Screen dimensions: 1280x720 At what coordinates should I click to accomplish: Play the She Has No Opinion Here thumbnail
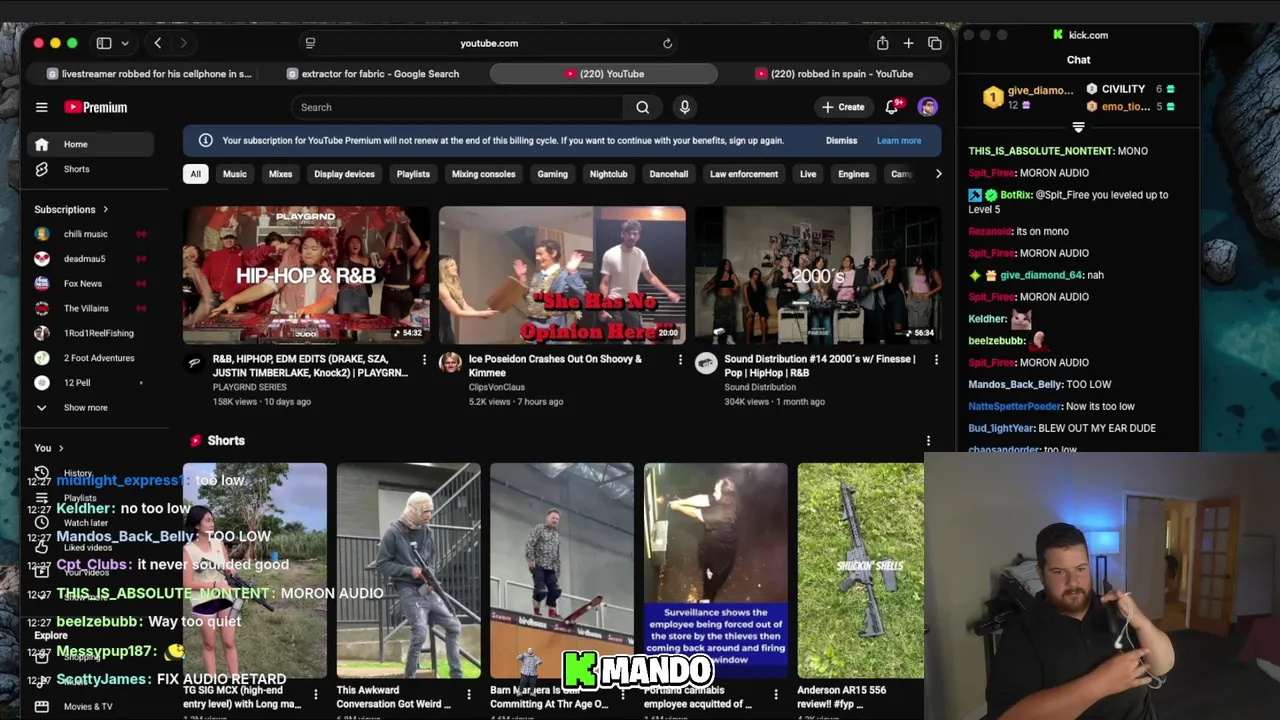pyautogui.click(x=562, y=275)
